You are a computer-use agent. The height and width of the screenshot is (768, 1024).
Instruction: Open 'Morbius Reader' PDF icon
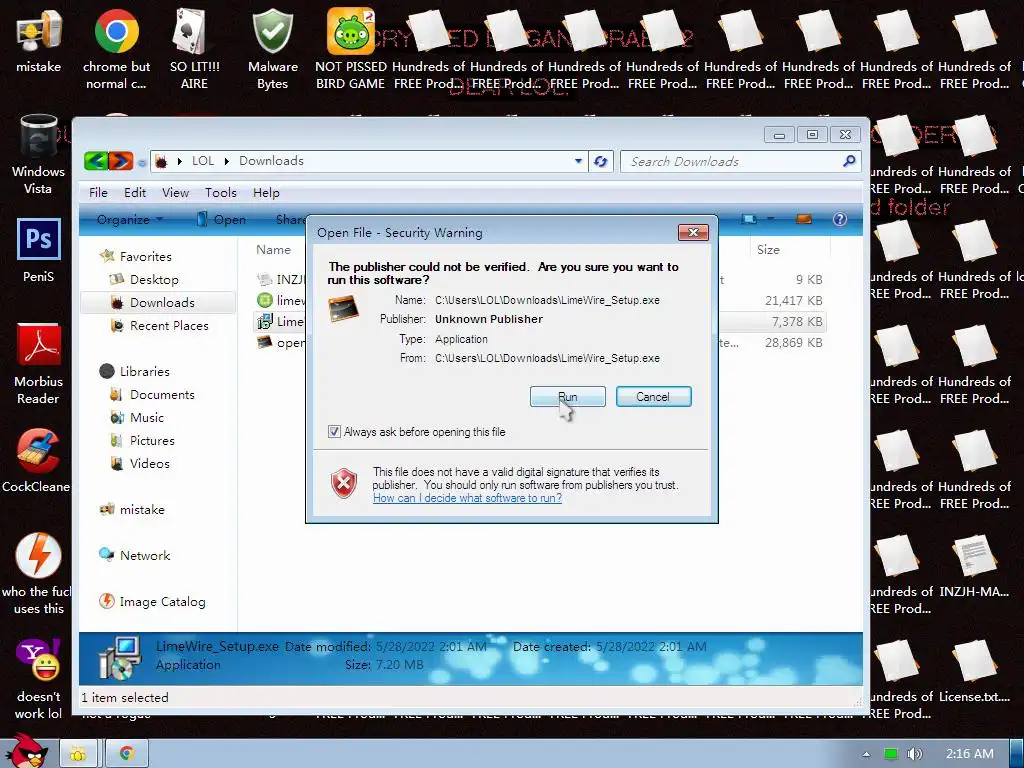point(39,364)
